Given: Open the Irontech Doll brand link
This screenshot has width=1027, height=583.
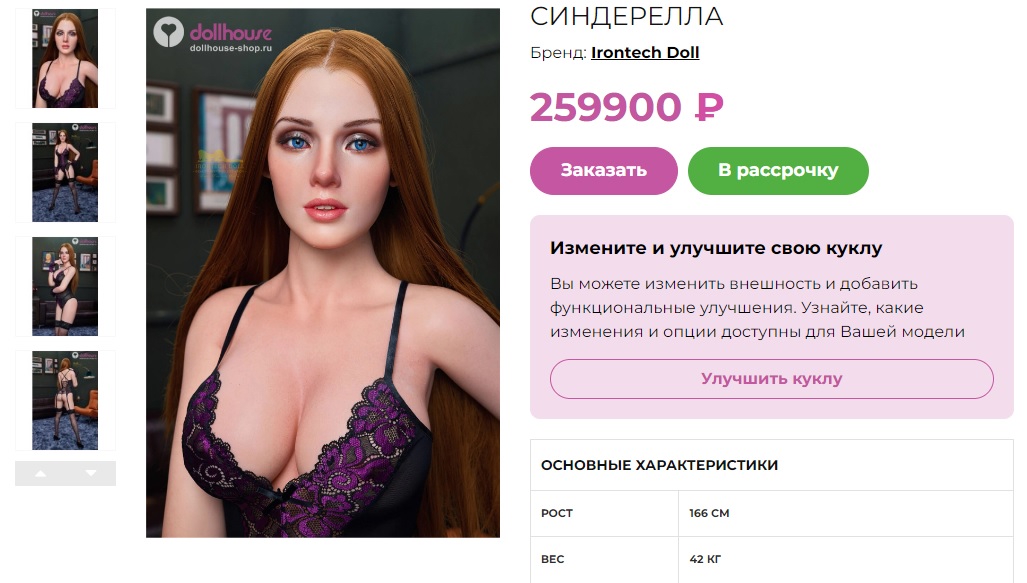Looking at the screenshot, I should coord(645,52).
